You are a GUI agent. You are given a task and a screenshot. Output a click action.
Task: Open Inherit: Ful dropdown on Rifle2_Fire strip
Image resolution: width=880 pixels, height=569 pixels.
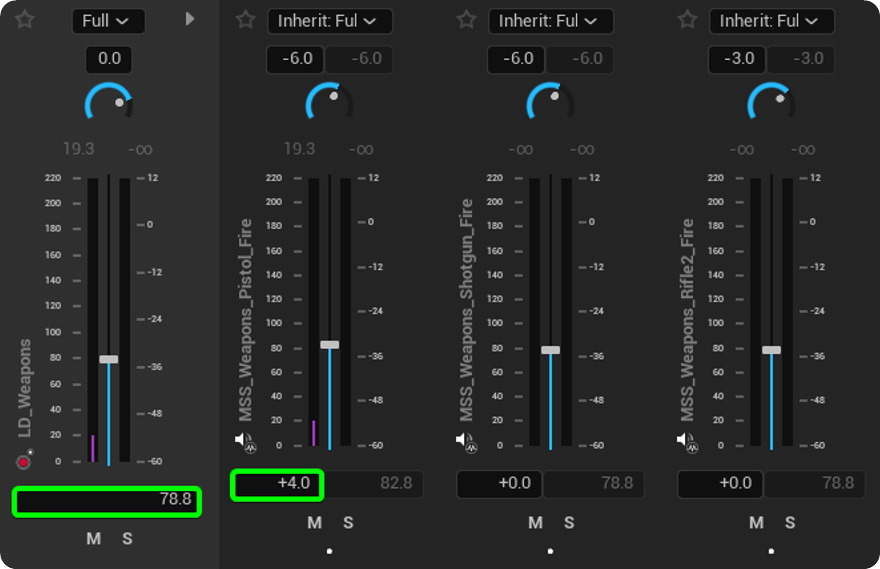(x=772, y=21)
